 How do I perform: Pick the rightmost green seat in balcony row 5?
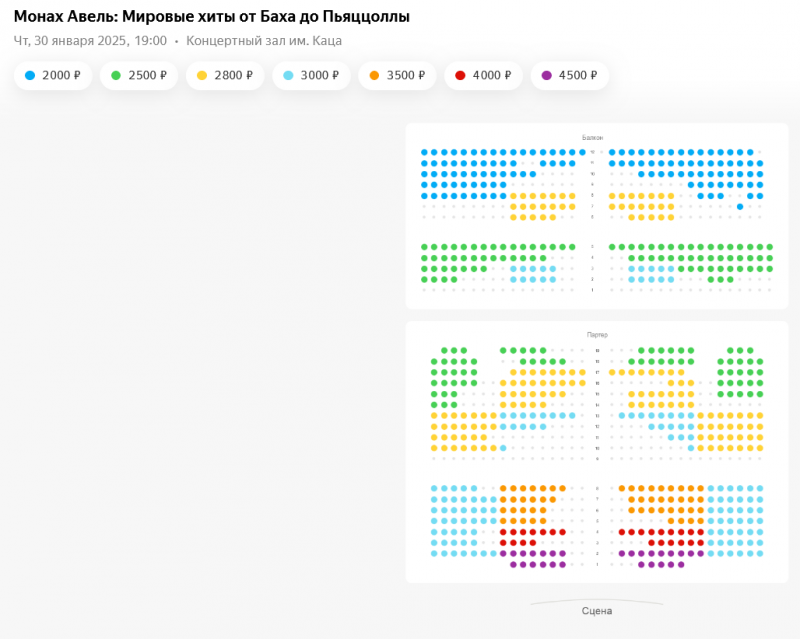point(770,246)
